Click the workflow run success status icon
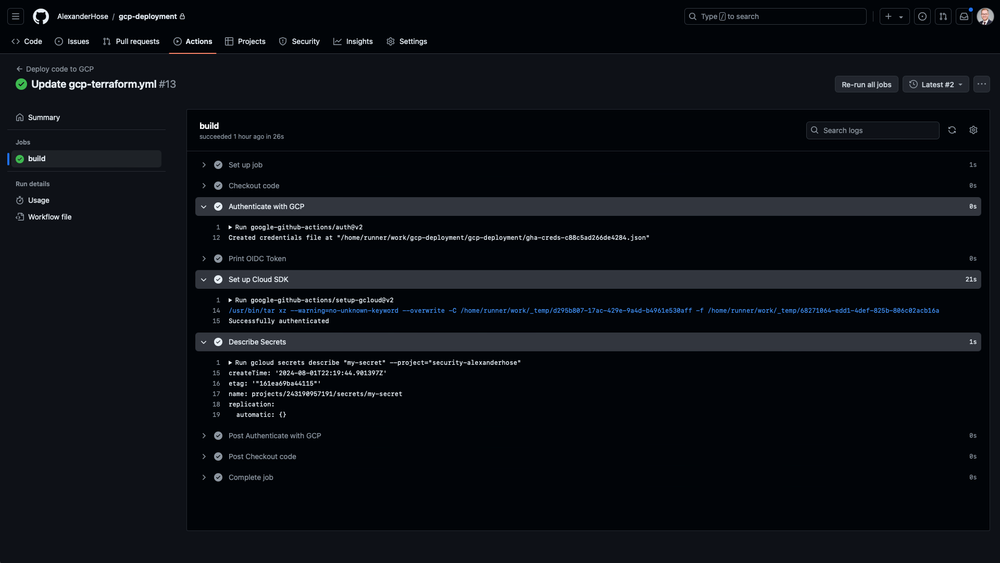Viewport: 1000px width, 563px height. coord(21,84)
